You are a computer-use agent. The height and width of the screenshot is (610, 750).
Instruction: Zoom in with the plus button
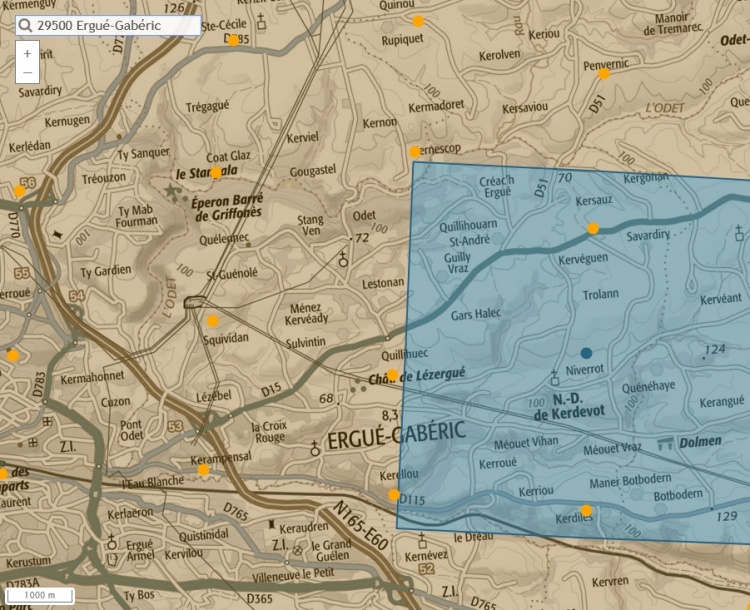coord(27,53)
